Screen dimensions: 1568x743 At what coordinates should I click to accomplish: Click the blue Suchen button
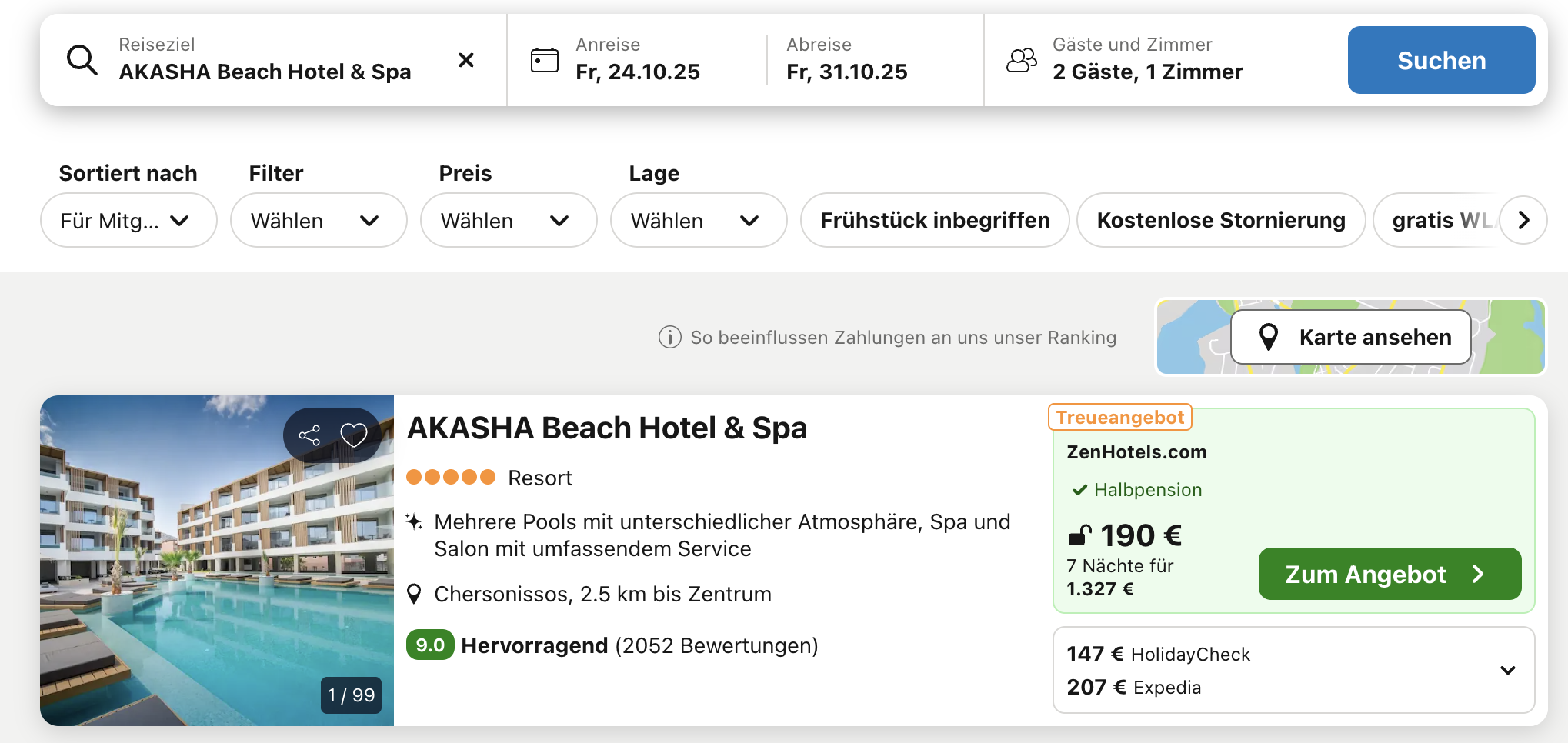(1441, 60)
